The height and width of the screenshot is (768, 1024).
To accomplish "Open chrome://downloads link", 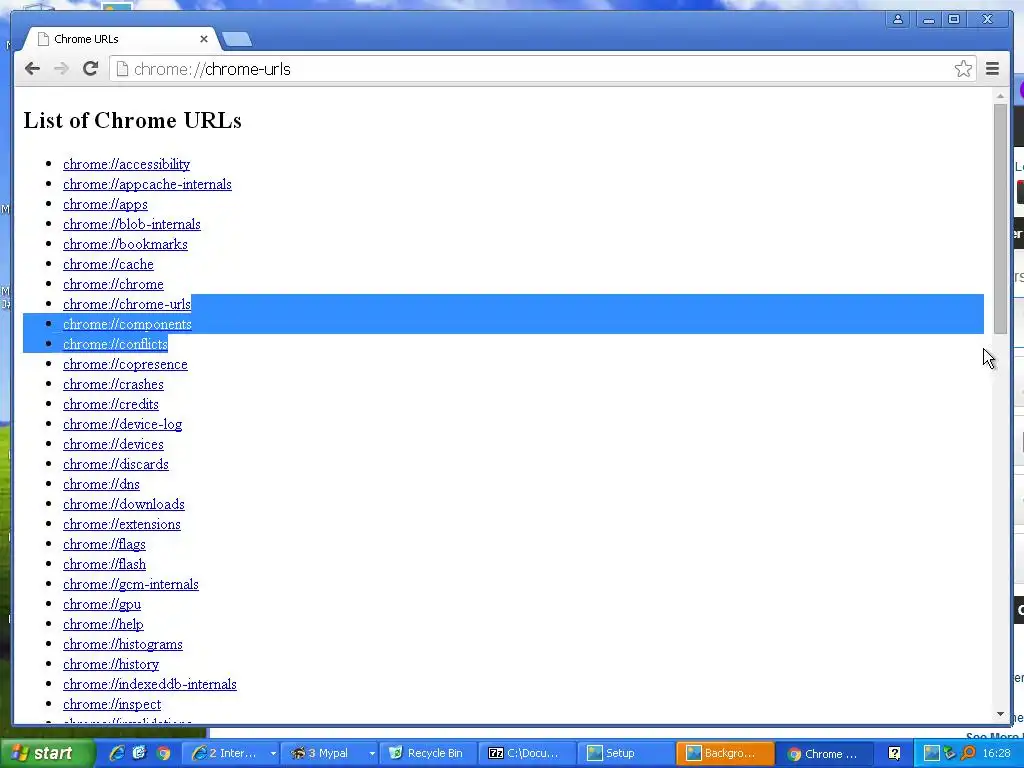I will (124, 505).
